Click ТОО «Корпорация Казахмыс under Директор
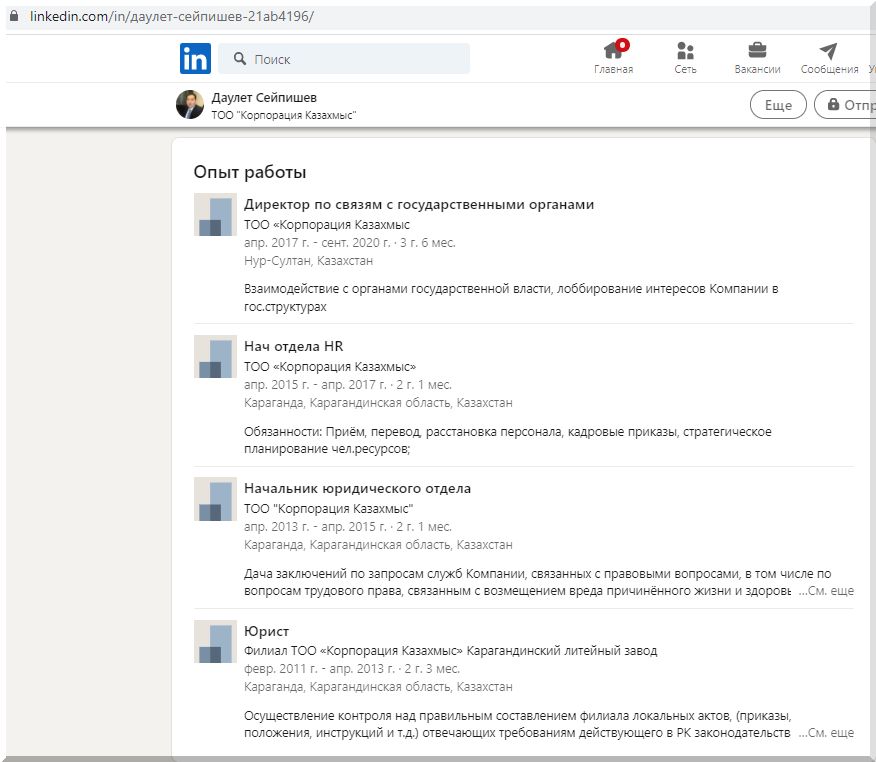 (x=327, y=225)
